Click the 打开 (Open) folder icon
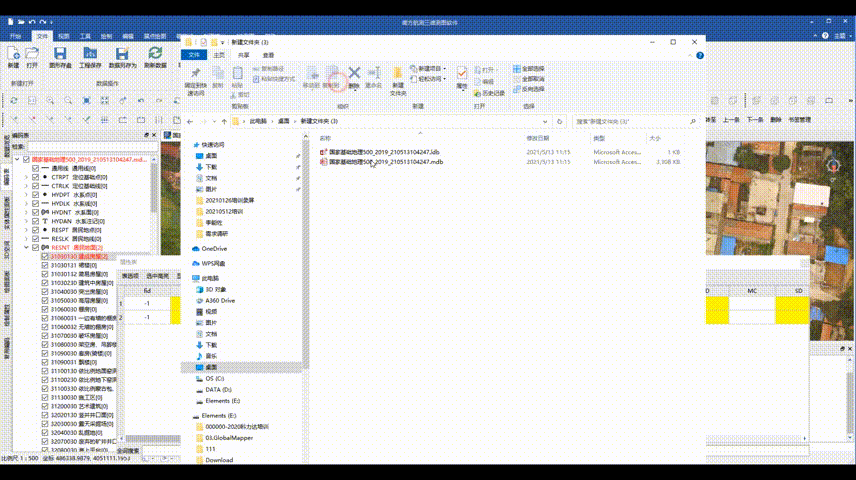Viewport: 856px width, 480px height. 33,55
